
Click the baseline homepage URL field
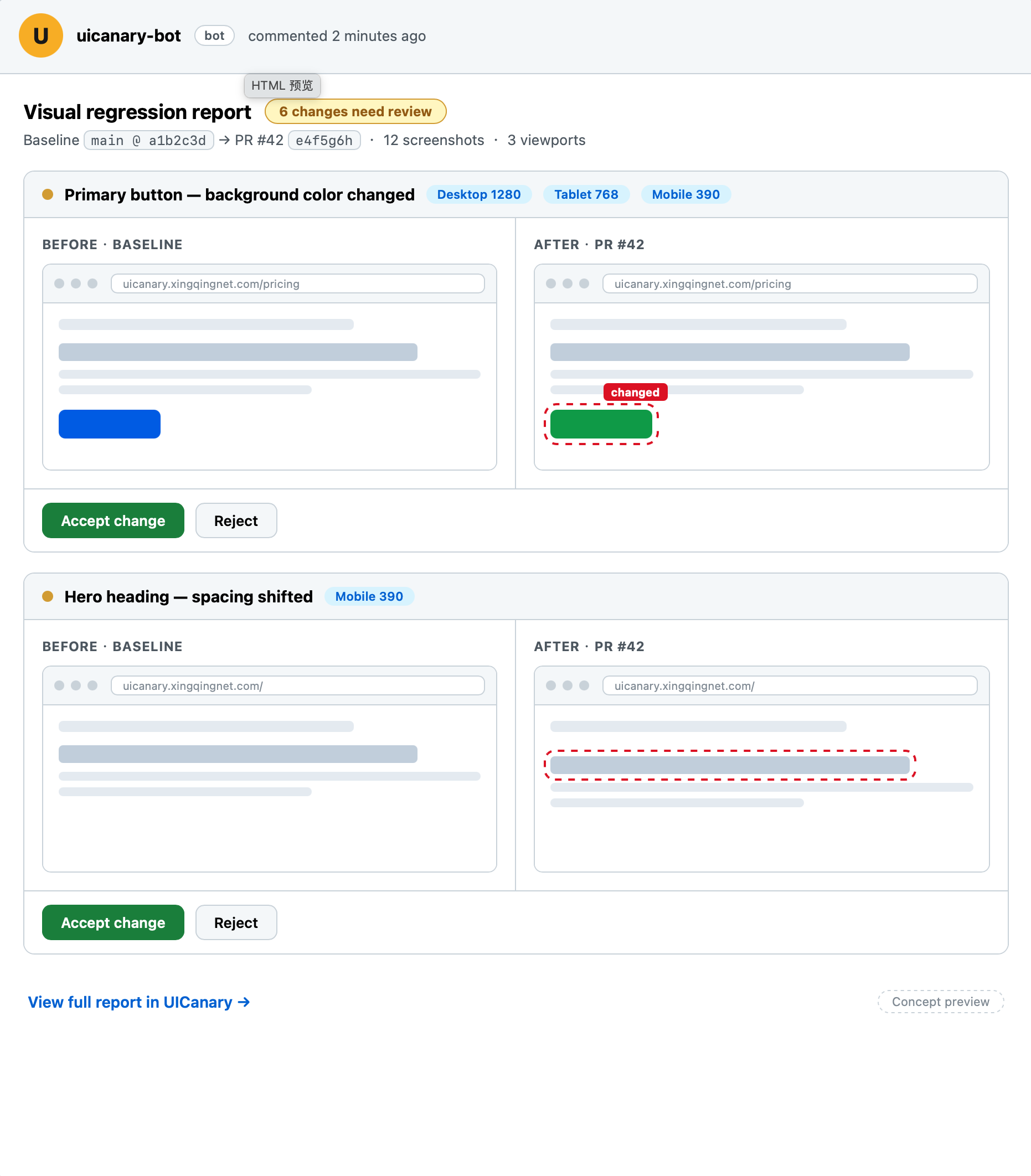pyautogui.click(x=297, y=686)
